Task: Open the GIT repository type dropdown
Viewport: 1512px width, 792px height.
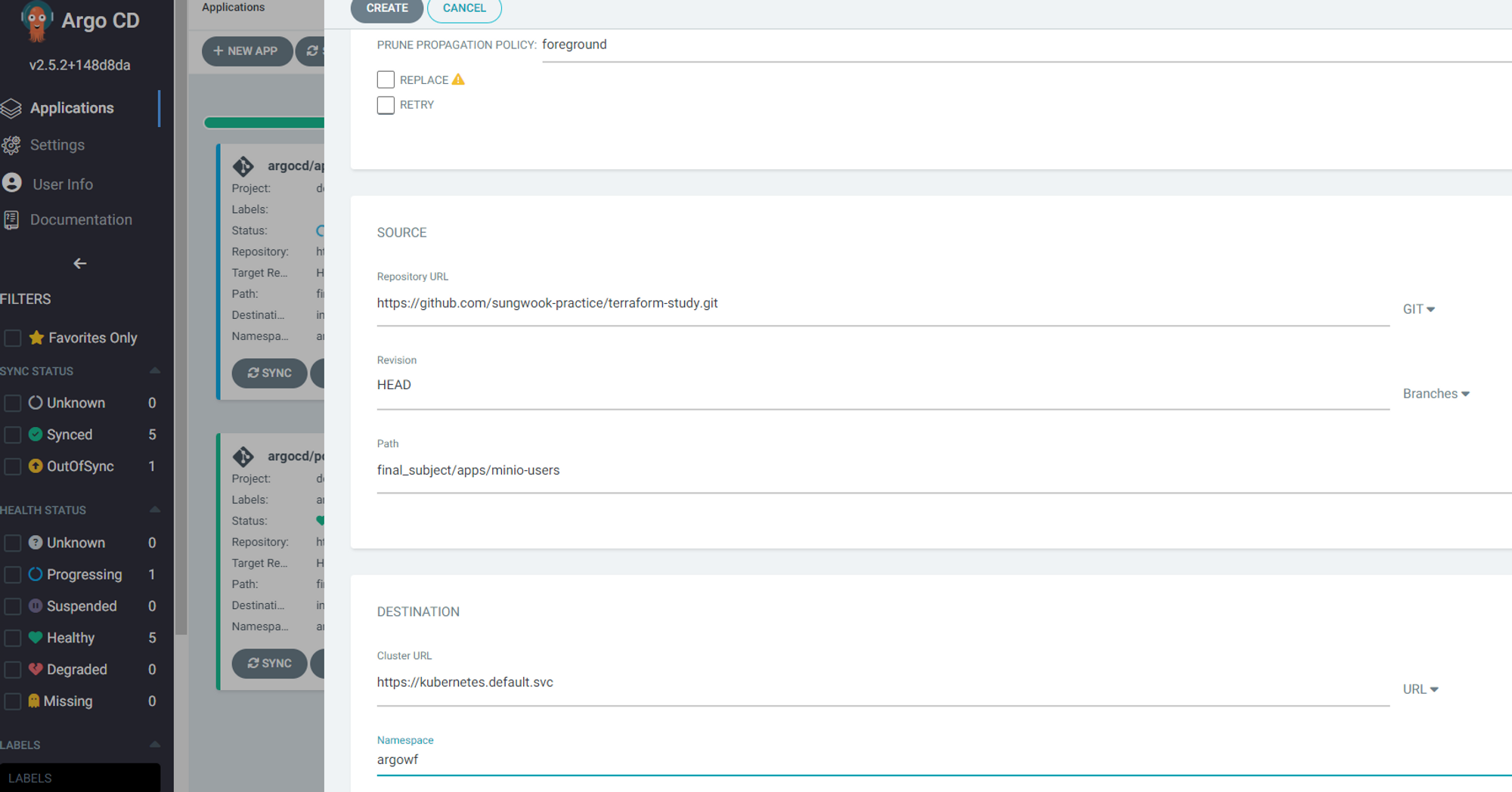Action: (x=1419, y=309)
